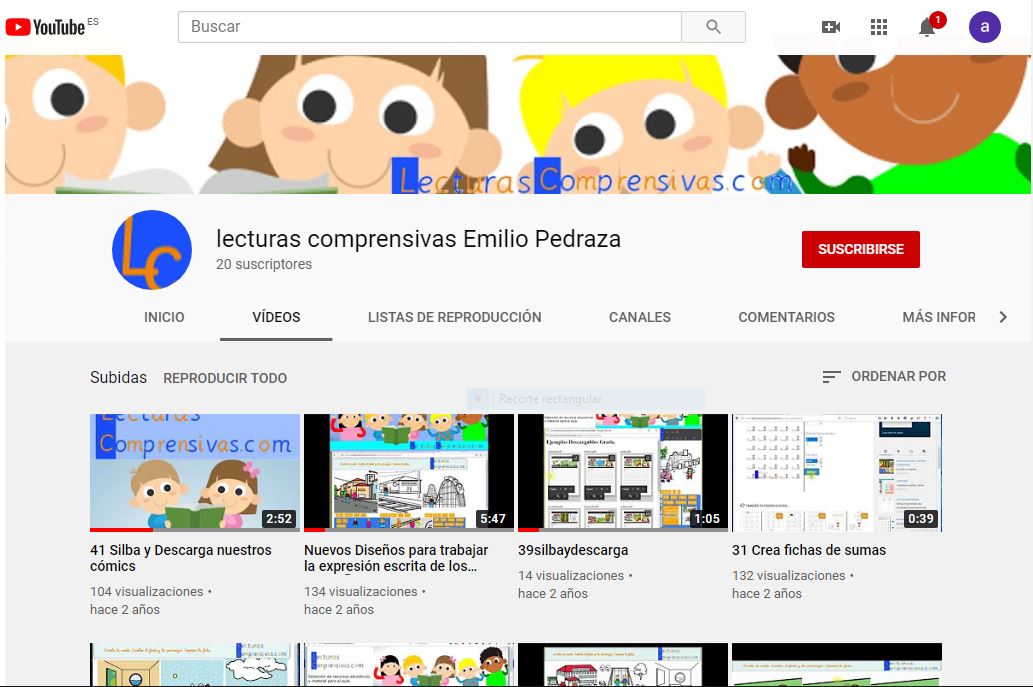The image size is (1033, 687).
Task: Open the create video camera icon
Action: pos(831,27)
